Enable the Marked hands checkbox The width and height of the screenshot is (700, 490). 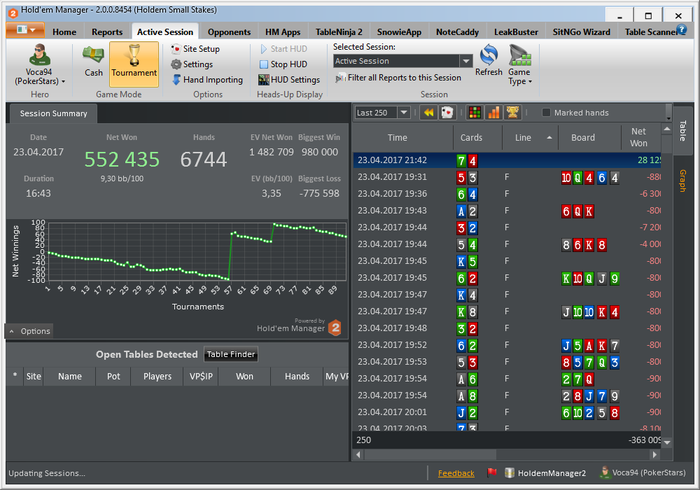pos(546,112)
